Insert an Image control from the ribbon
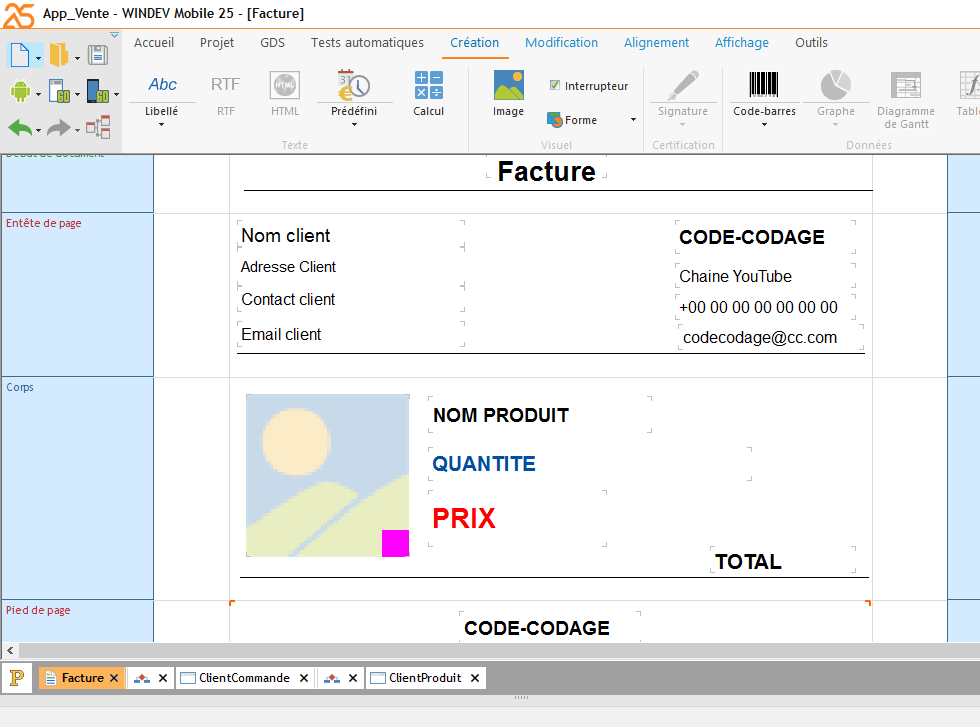Viewport: 980px width, 727px height. pos(508,93)
